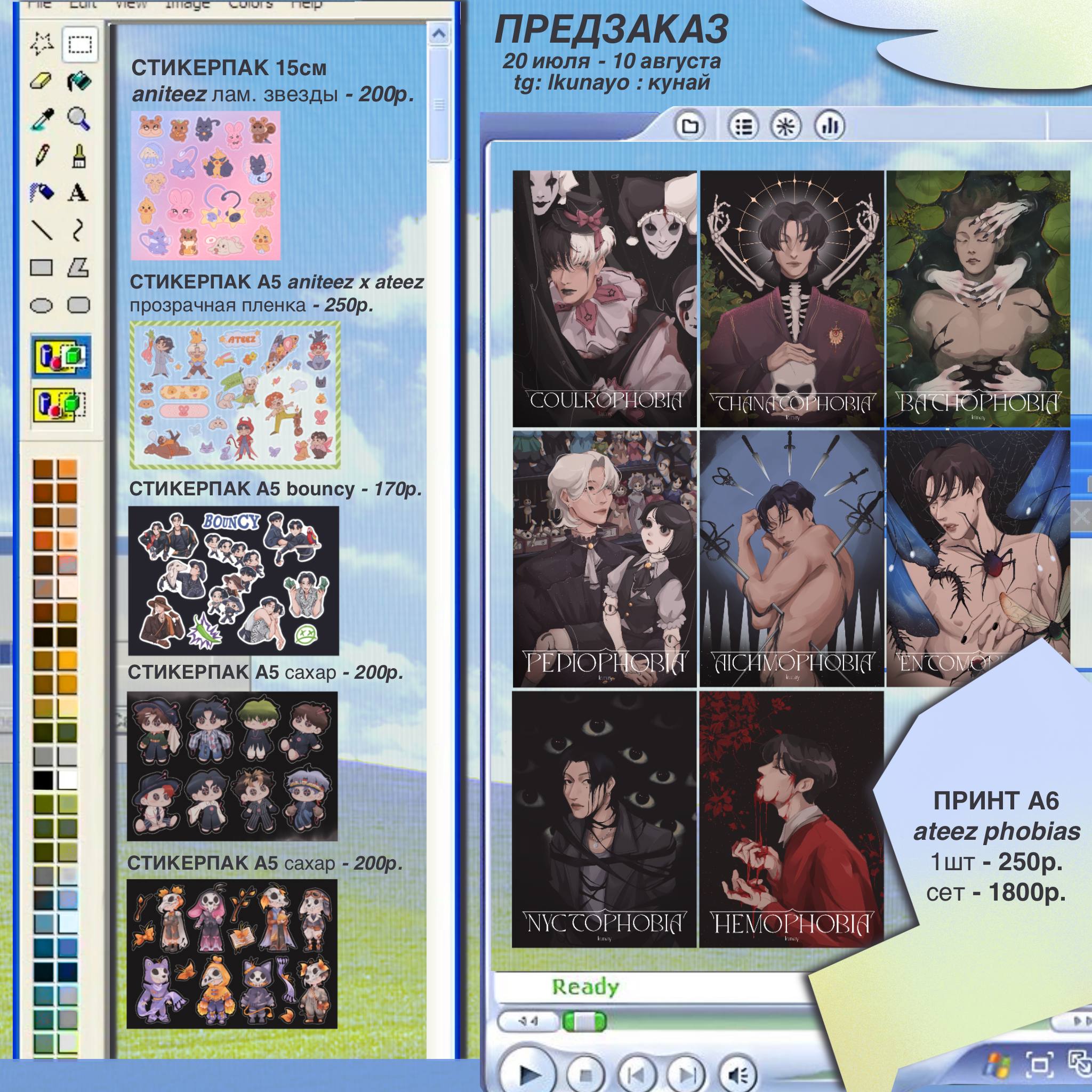
Task: Select the Rectangle shape tool
Action: (x=41, y=267)
